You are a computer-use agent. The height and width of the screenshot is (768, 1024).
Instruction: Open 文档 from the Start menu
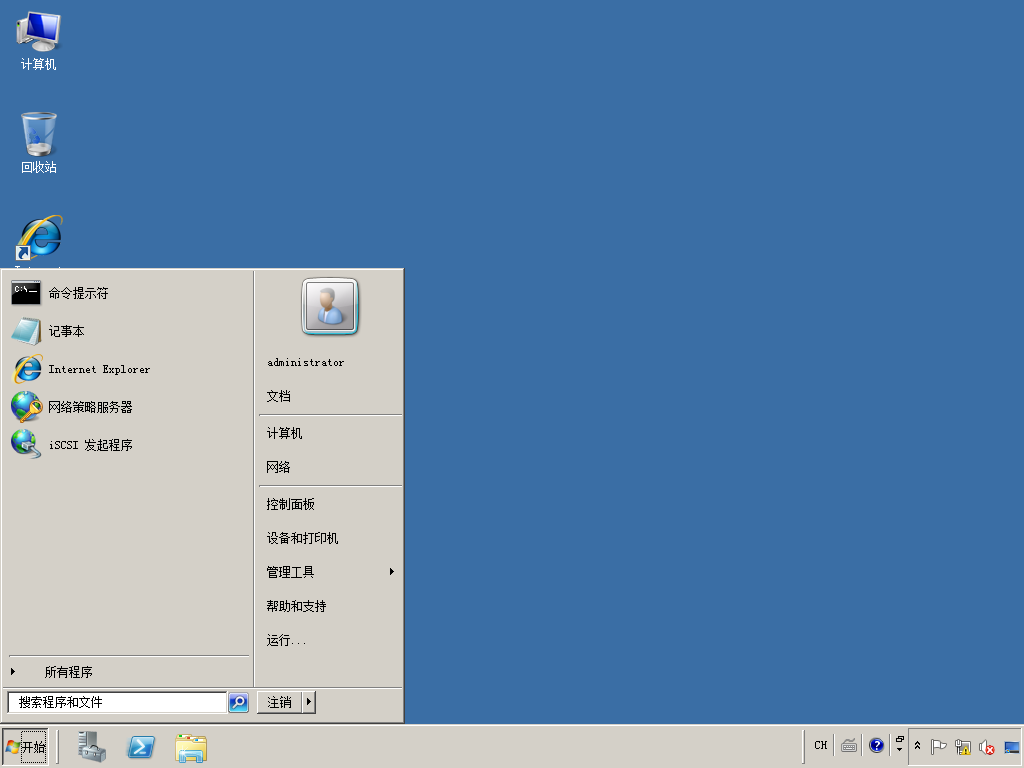coord(329,396)
